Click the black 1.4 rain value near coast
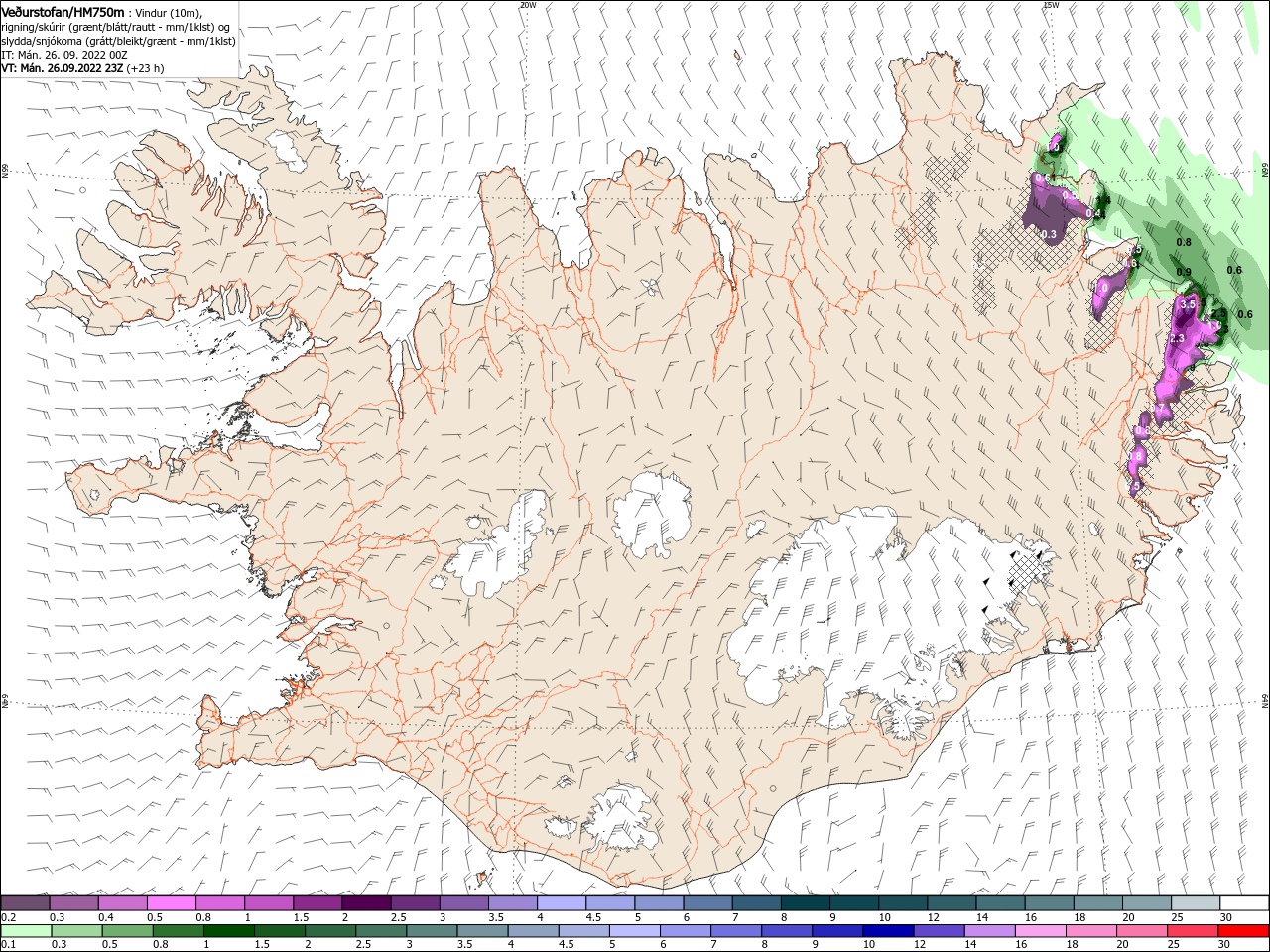The image size is (1270, 952). click(x=1103, y=201)
